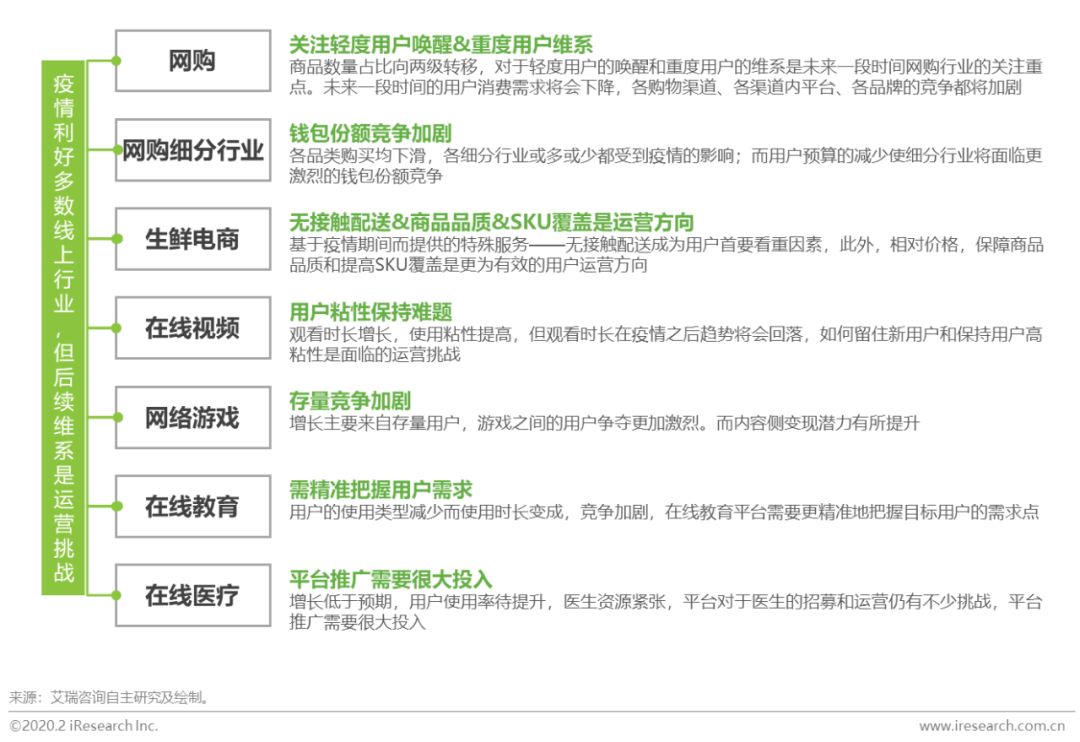This screenshot has height=742, width=1080.
Task: Open the www.iresearch.com.cn link
Action: [991, 725]
